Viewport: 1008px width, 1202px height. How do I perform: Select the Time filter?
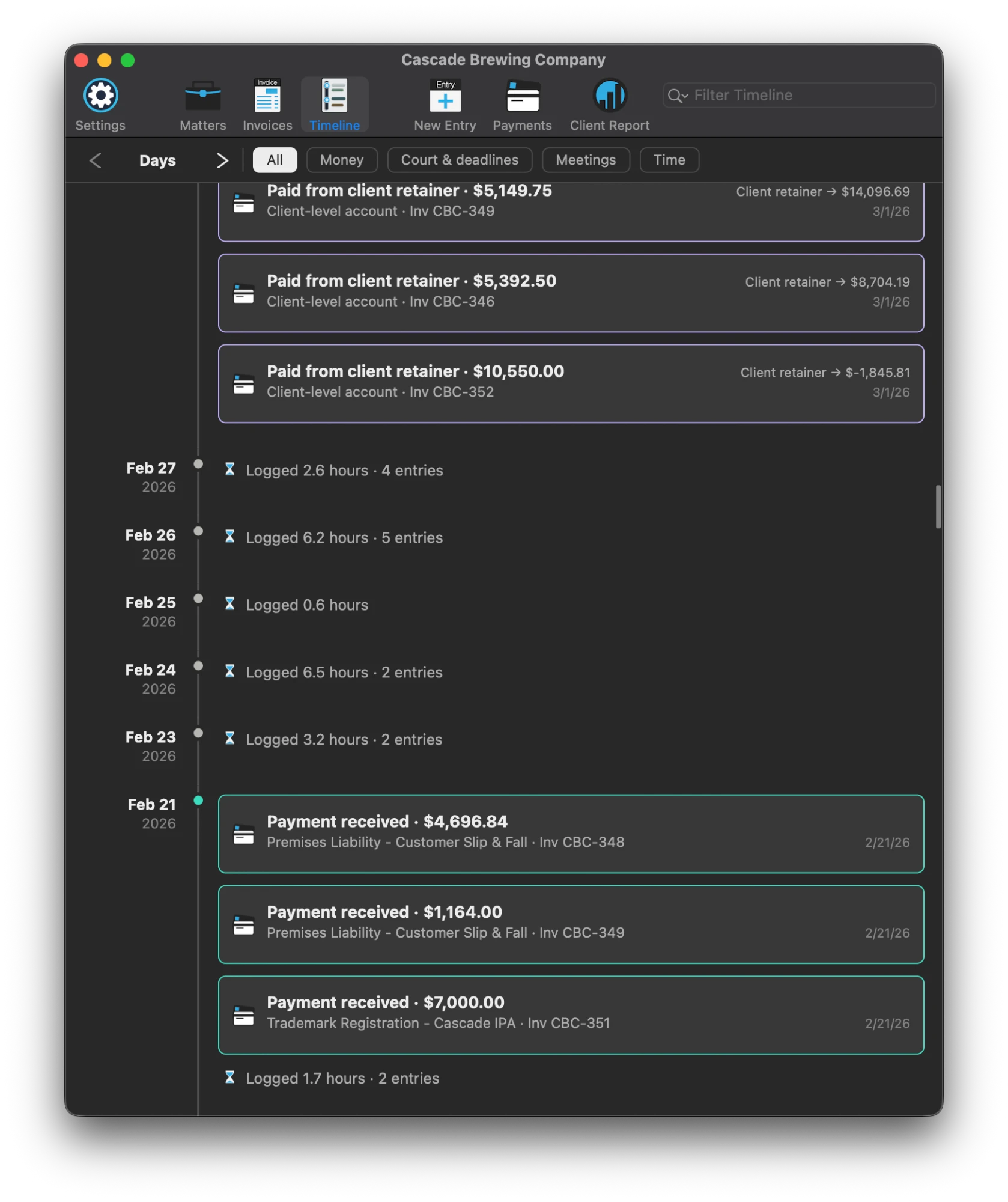point(669,160)
